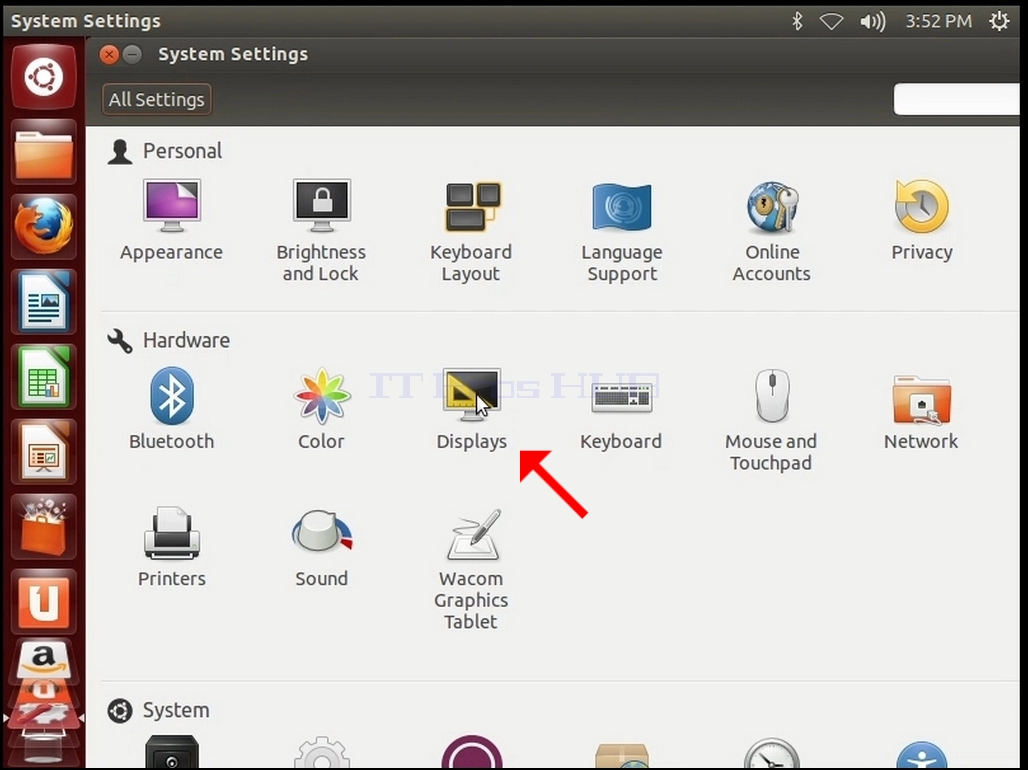Open the system power gear menu

click(x=999, y=21)
